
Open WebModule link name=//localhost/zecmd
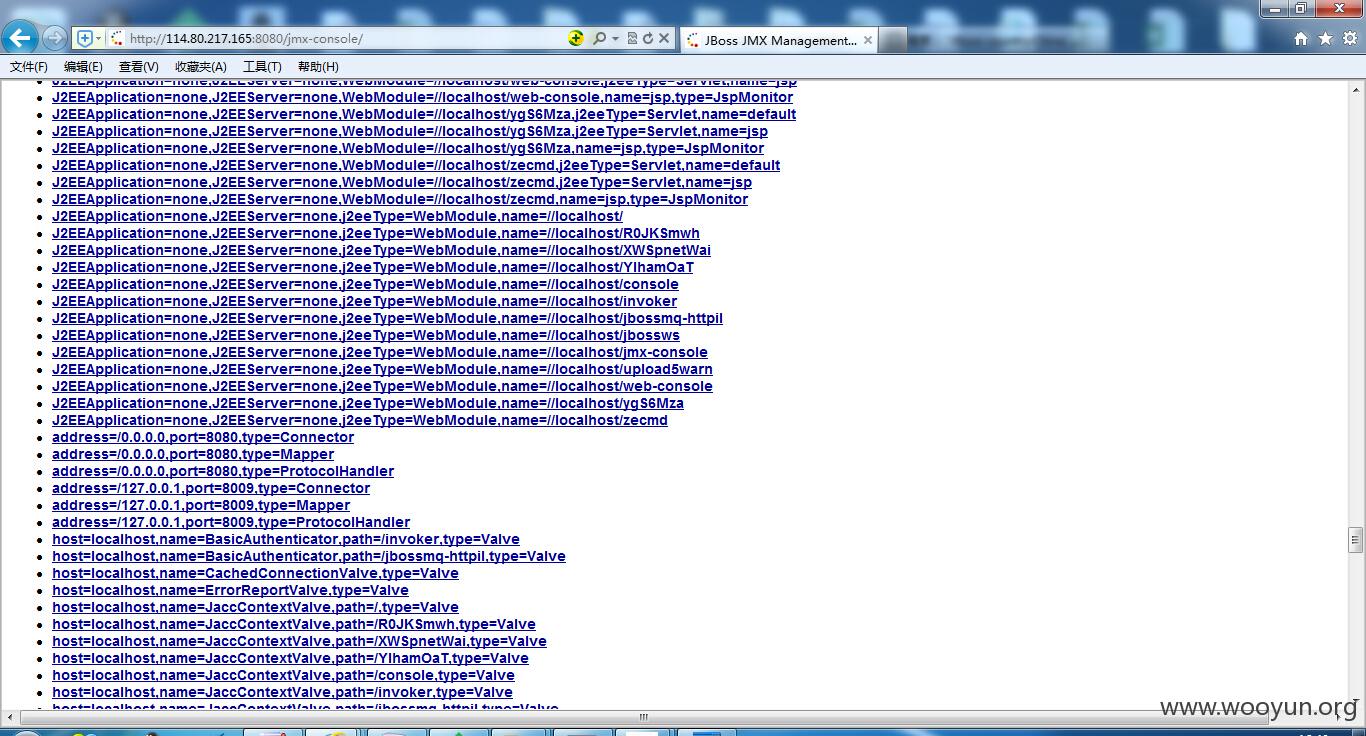click(360, 420)
